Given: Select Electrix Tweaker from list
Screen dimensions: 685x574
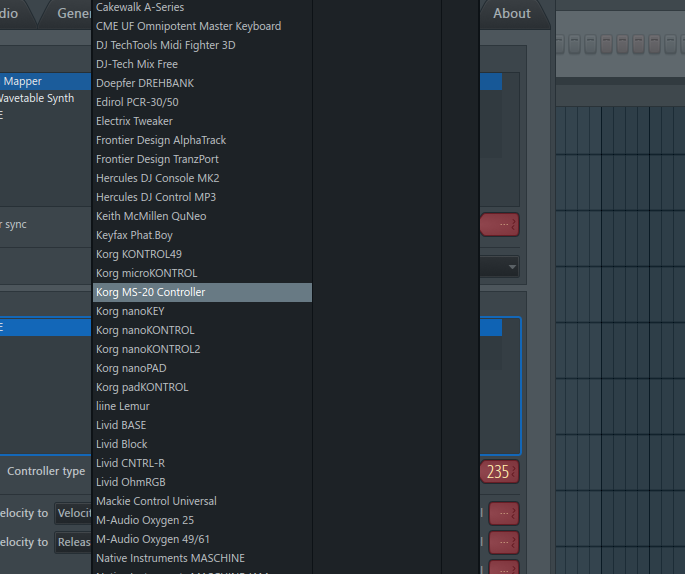Looking at the screenshot, I should [x=202, y=121].
